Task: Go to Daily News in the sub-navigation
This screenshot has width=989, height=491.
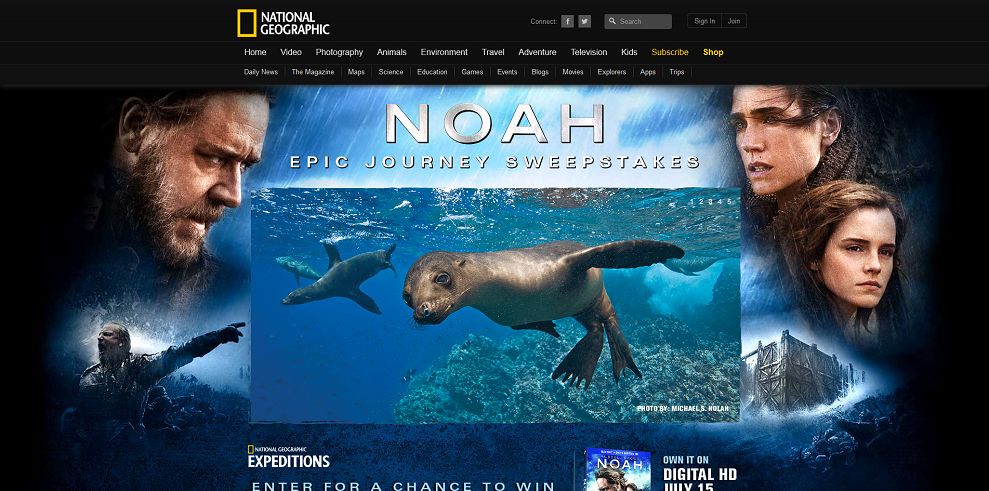Action: click(261, 72)
